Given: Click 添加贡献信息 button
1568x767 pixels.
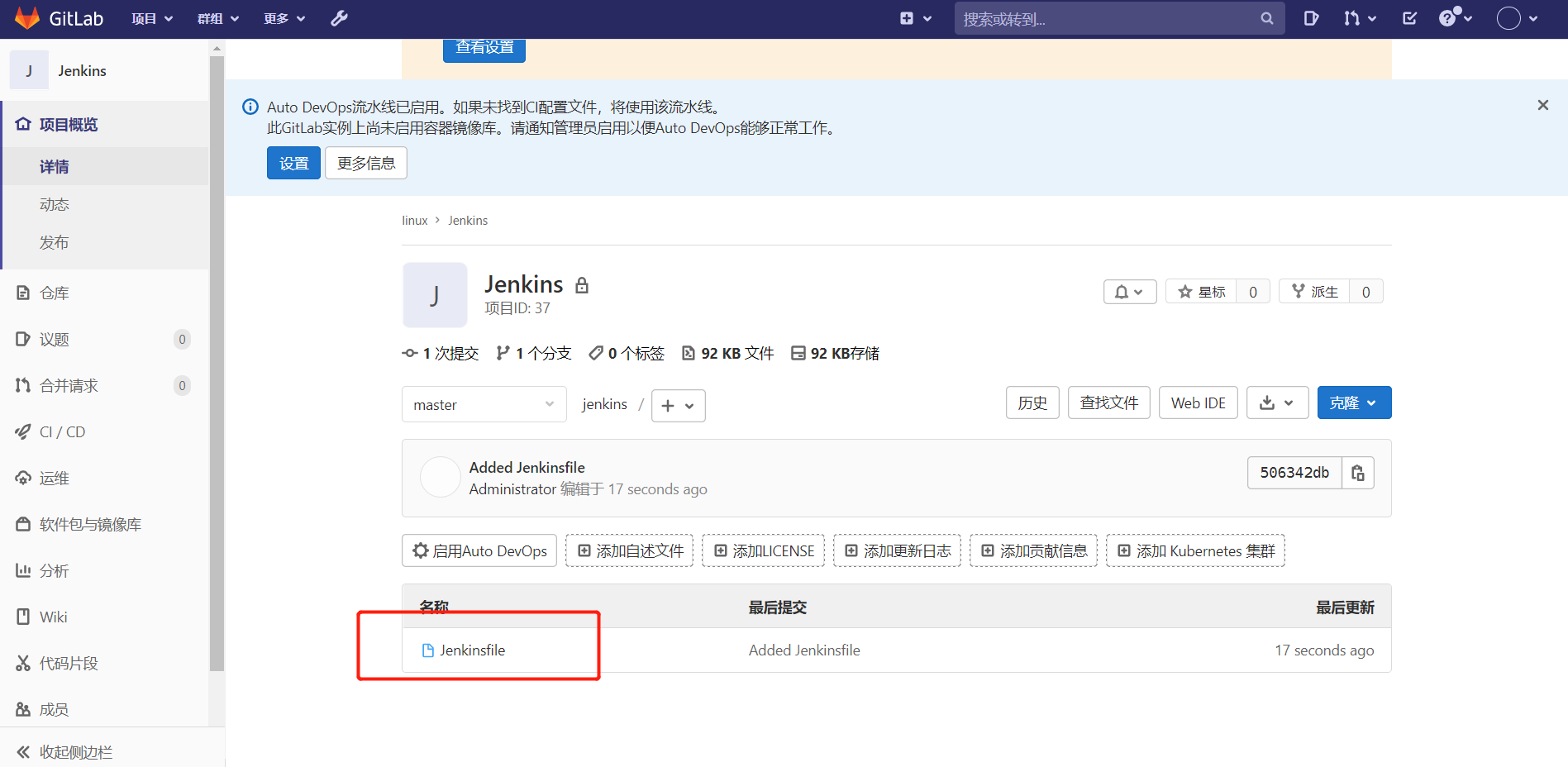Looking at the screenshot, I should (1033, 550).
